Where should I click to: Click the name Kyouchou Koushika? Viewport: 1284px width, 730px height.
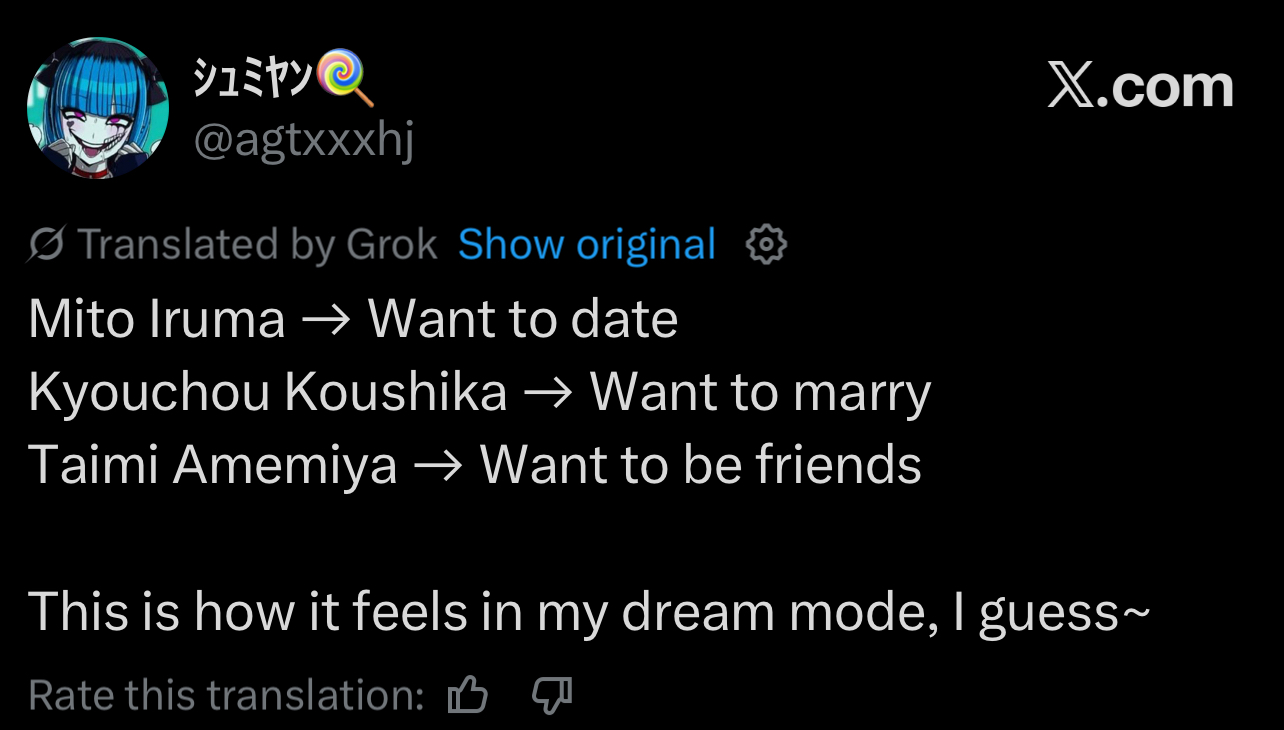pyautogui.click(x=268, y=392)
